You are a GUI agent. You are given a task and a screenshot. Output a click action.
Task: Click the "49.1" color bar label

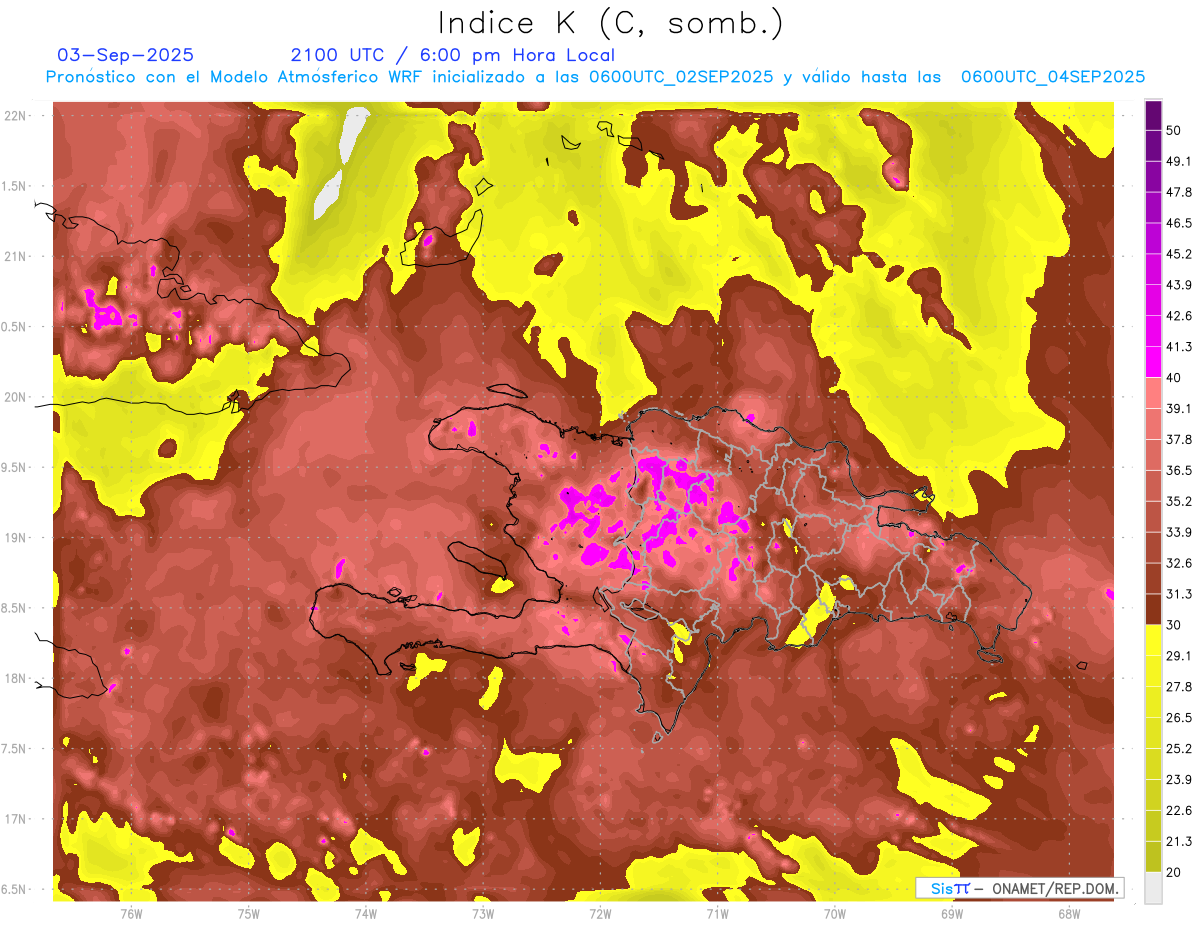click(x=1178, y=161)
